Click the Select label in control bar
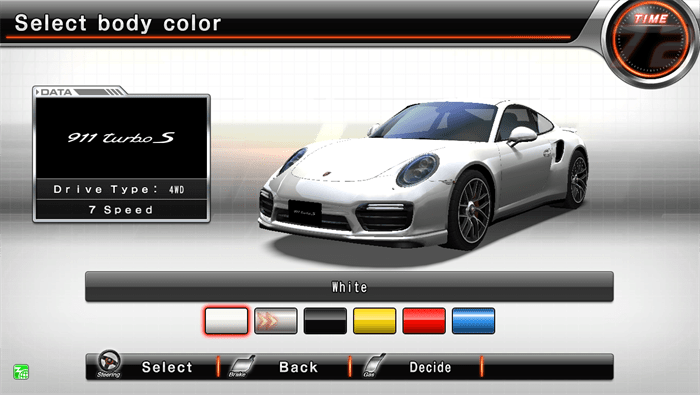Viewport: 700px width, 395px height. point(167,367)
